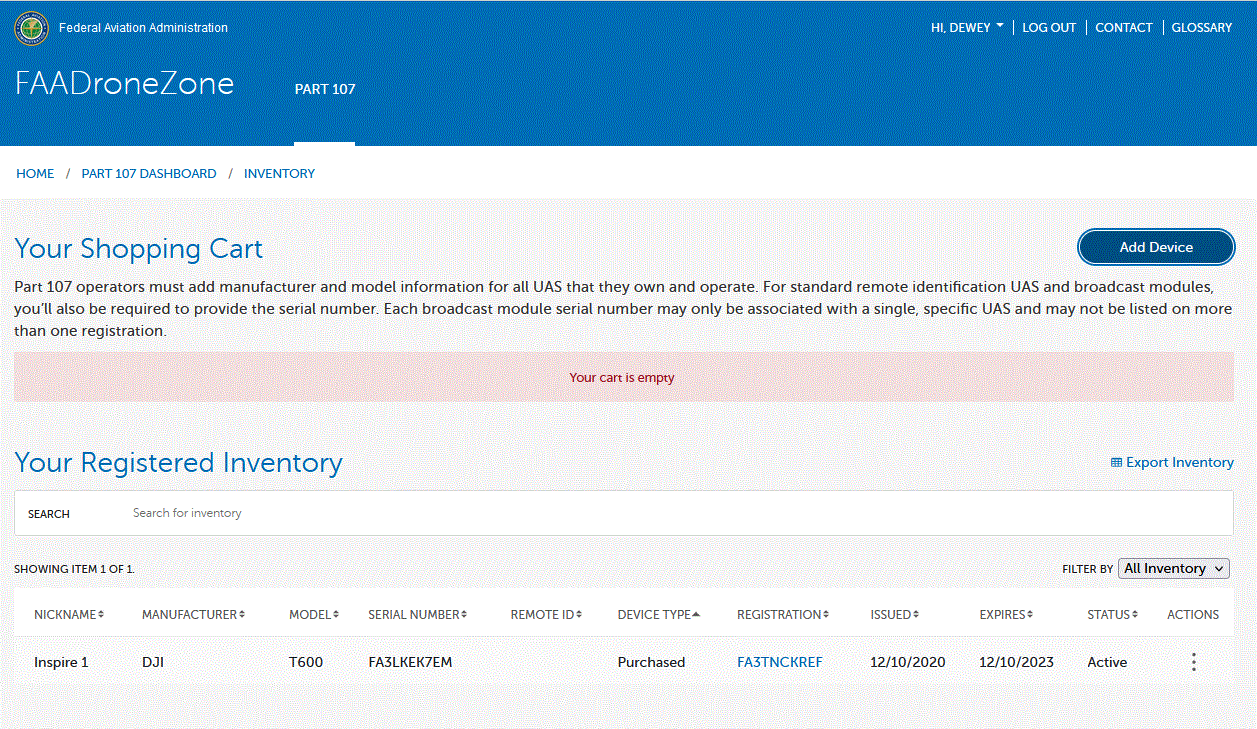Select the Part 107 navigation tab
Viewport: 1257px width, 729px height.
click(x=325, y=89)
